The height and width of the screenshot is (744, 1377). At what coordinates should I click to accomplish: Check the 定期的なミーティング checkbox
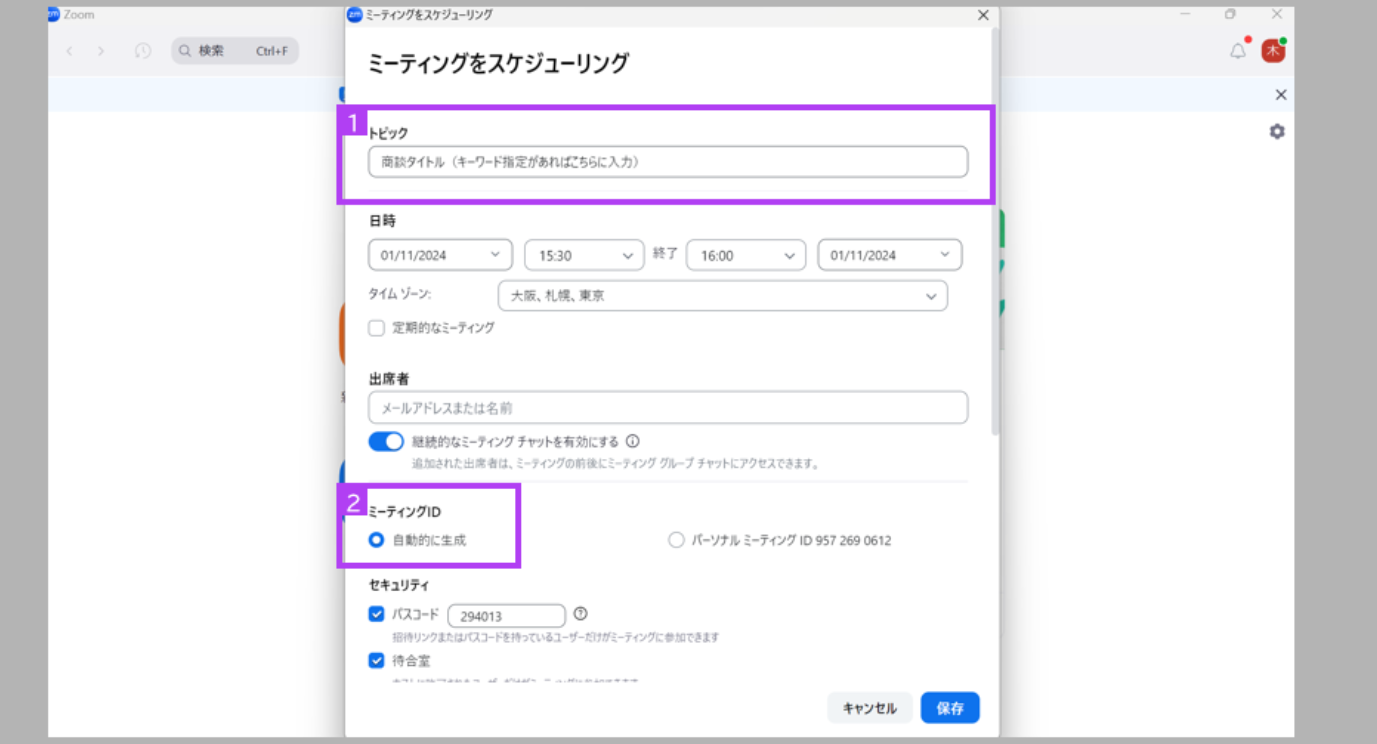coord(376,327)
